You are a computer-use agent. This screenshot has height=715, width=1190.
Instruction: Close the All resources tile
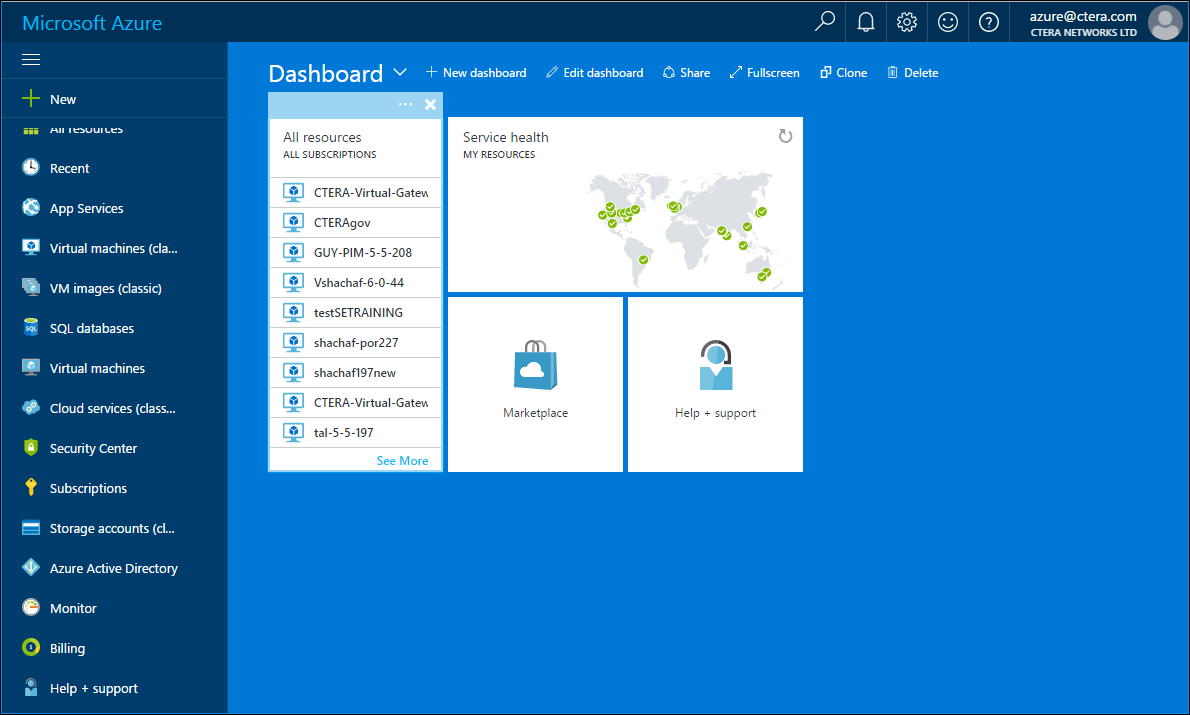coord(430,105)
